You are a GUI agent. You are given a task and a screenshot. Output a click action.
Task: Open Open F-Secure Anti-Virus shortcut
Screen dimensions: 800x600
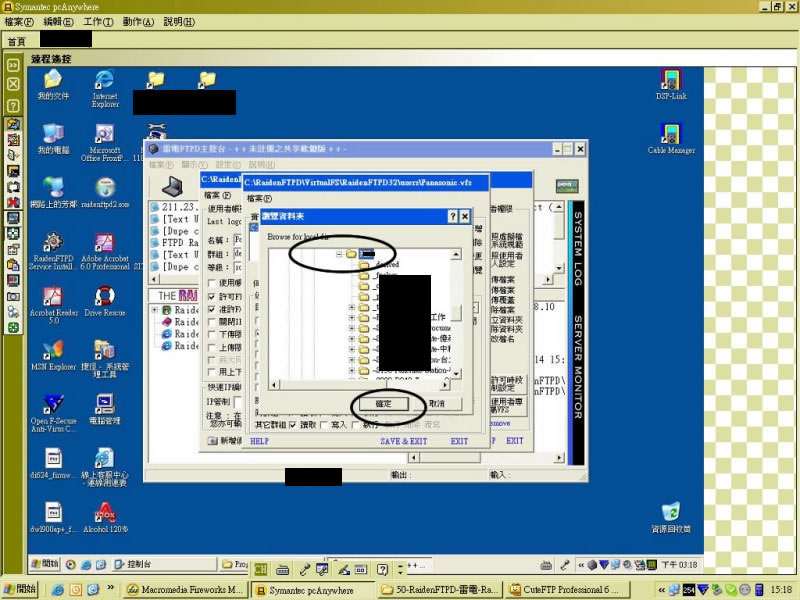click(x=53, y=413)
